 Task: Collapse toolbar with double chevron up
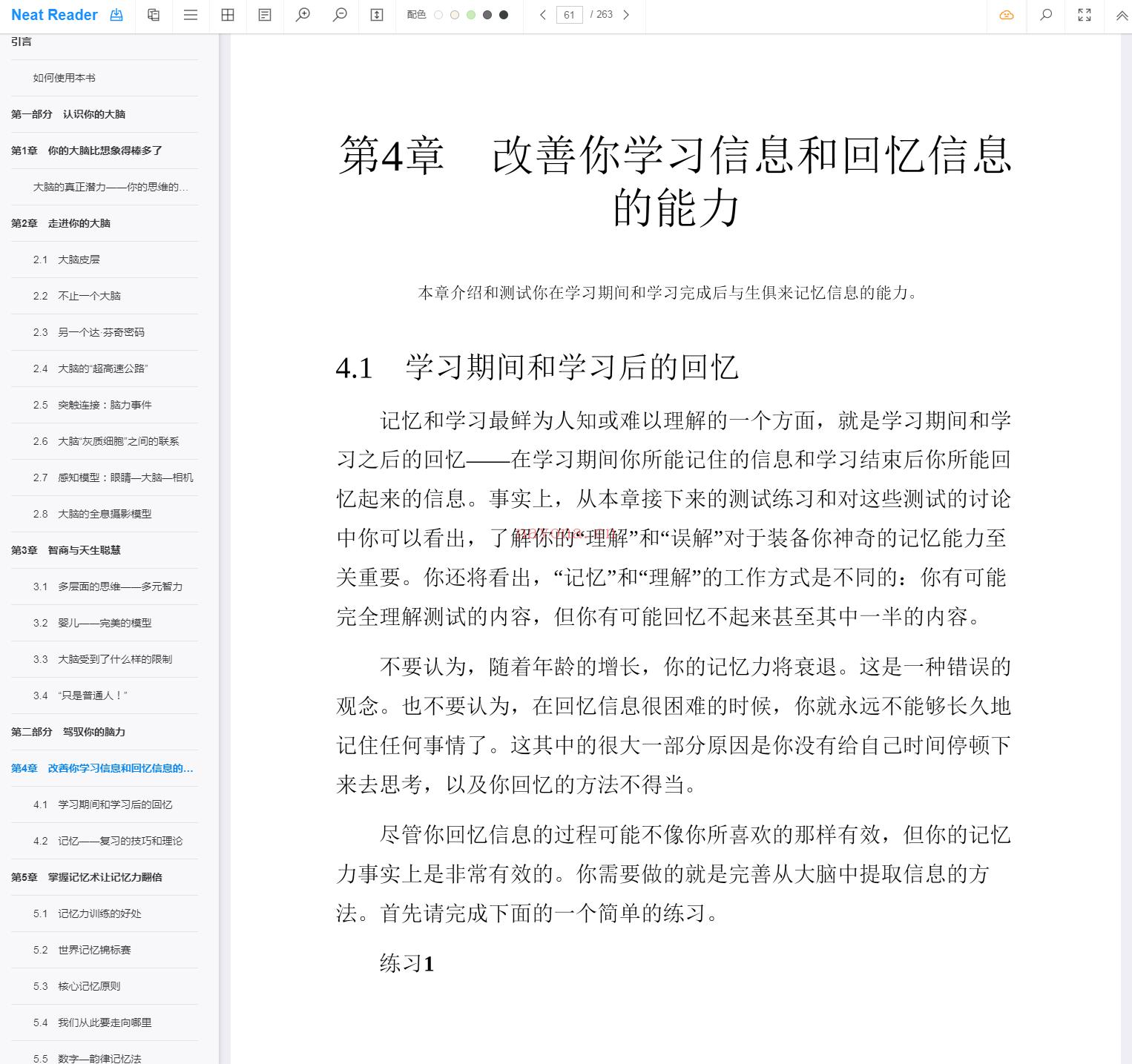(1122, 15)
